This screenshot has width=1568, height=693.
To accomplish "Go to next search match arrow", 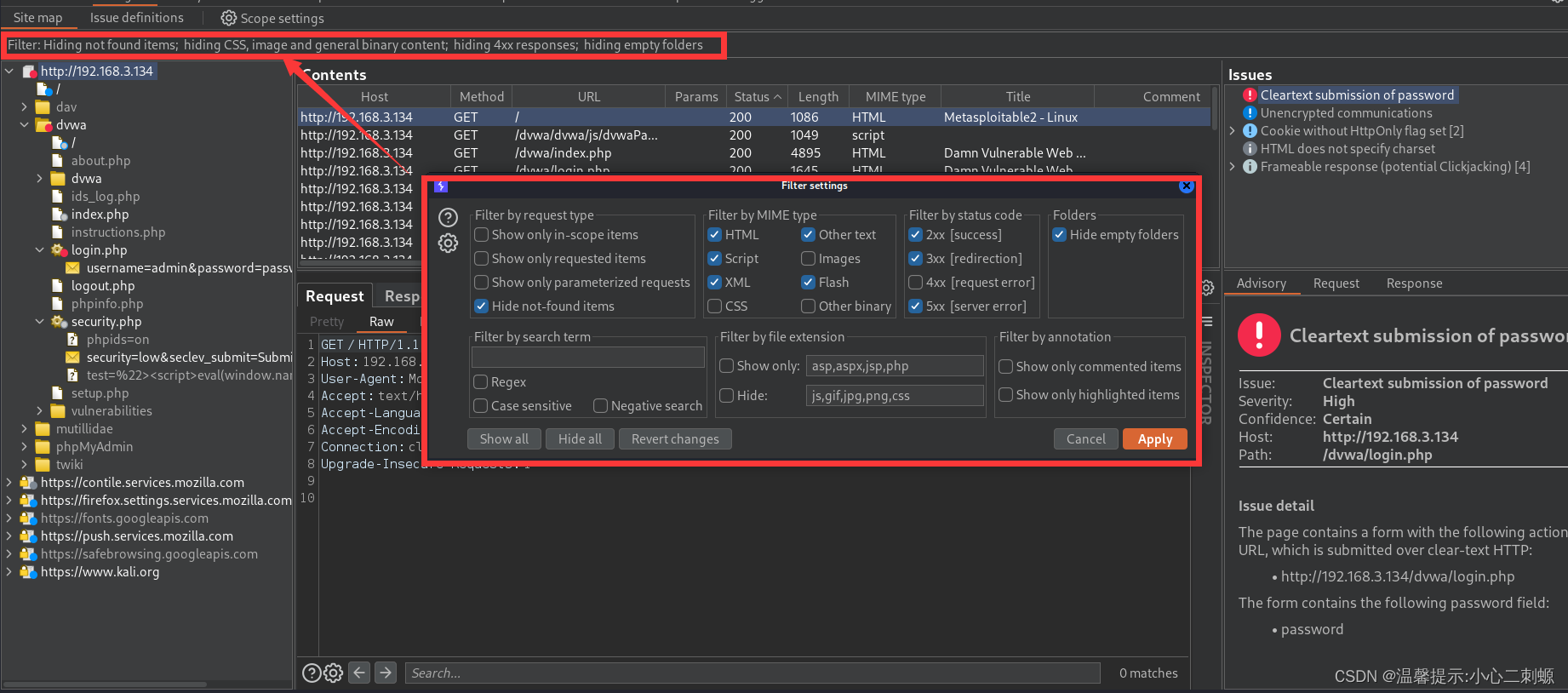I will click(386, 673).
